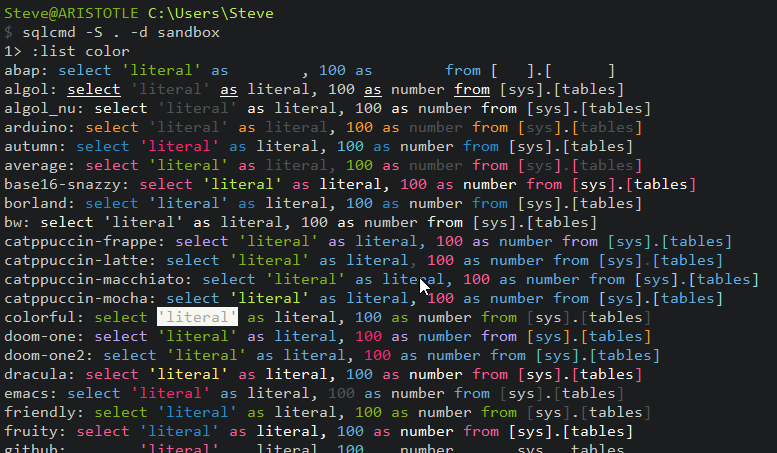Click the 'average:' theme label
The image size is (777, 453).
coord(40,166)
